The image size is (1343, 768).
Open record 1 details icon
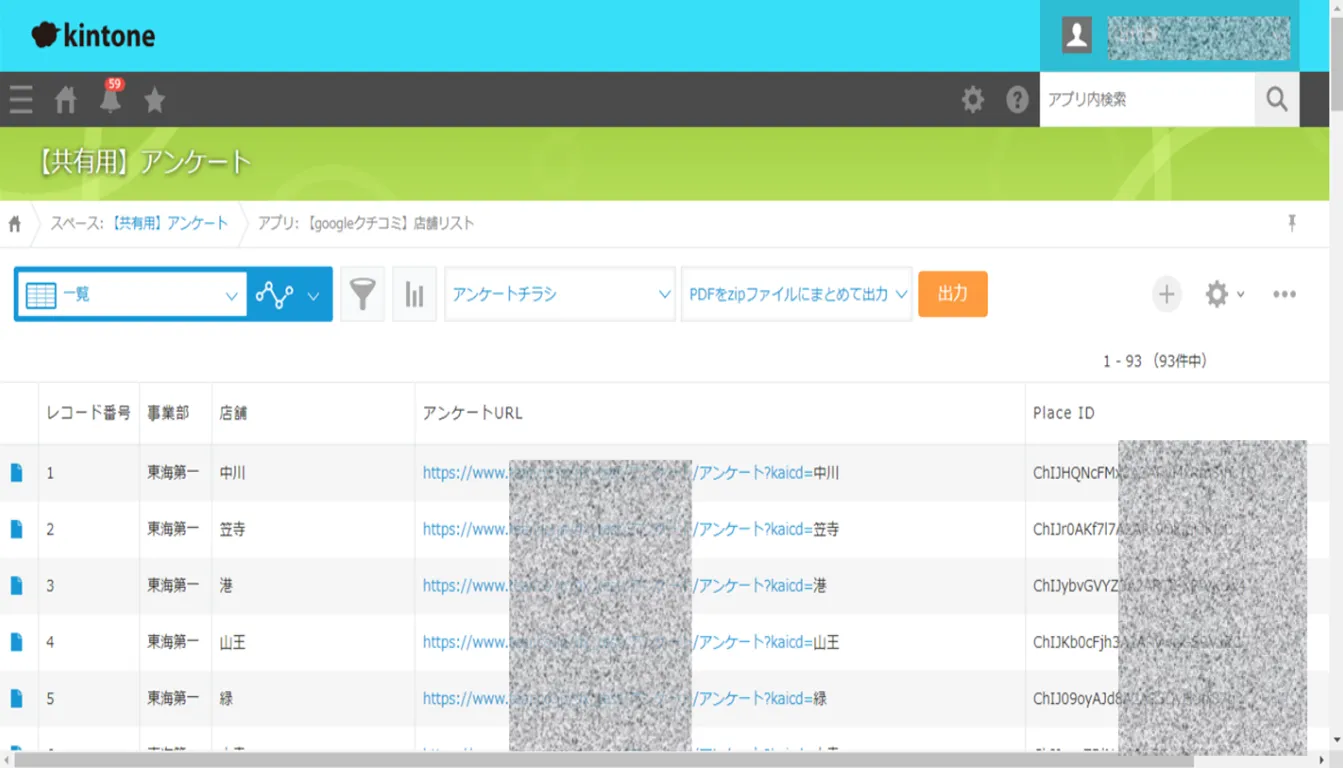(17, 473)
